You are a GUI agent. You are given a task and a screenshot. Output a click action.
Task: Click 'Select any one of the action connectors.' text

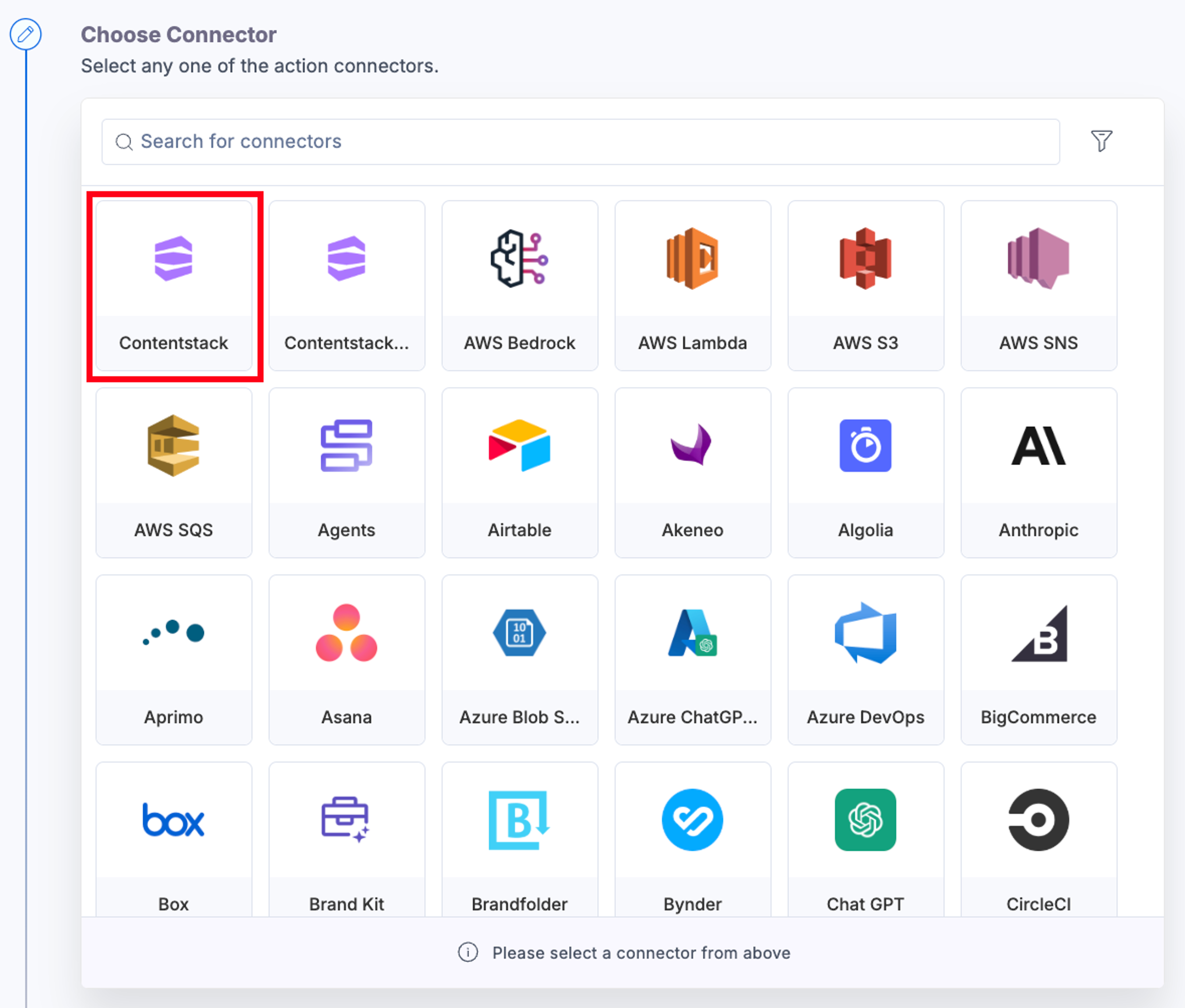click(260, 66)
